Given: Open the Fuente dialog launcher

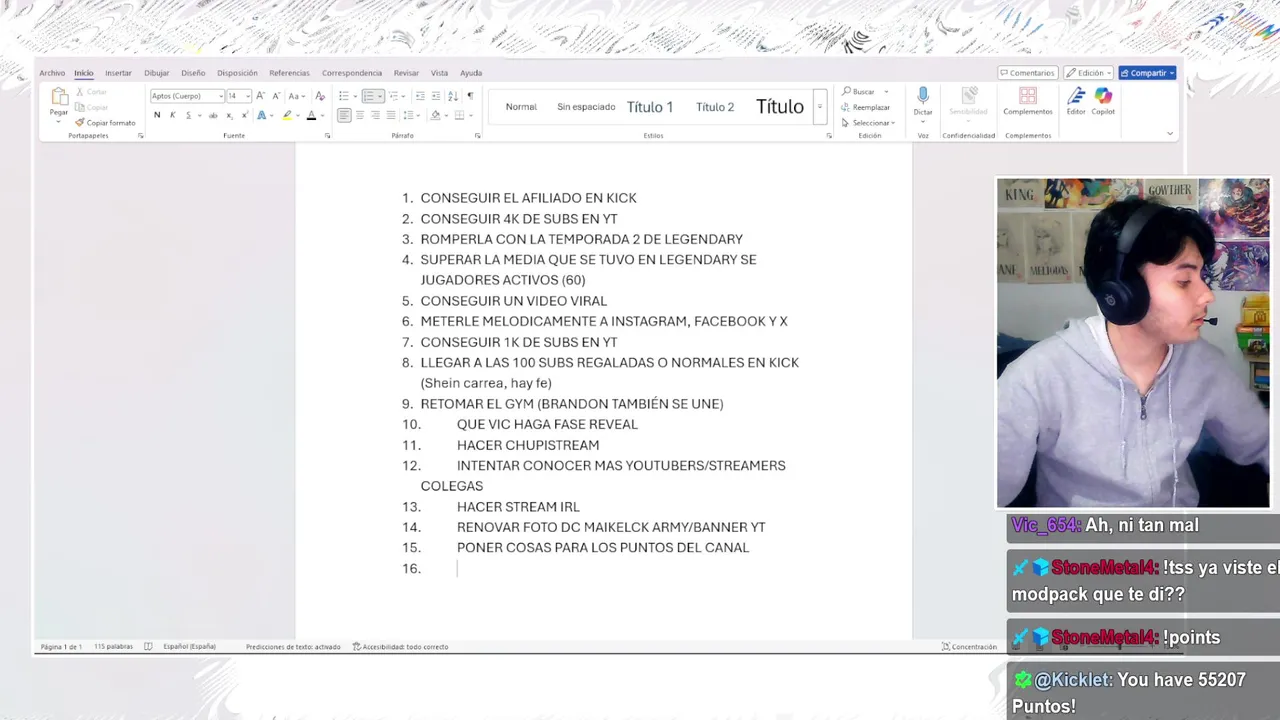Looking at the screenshot, I should 327,135.
